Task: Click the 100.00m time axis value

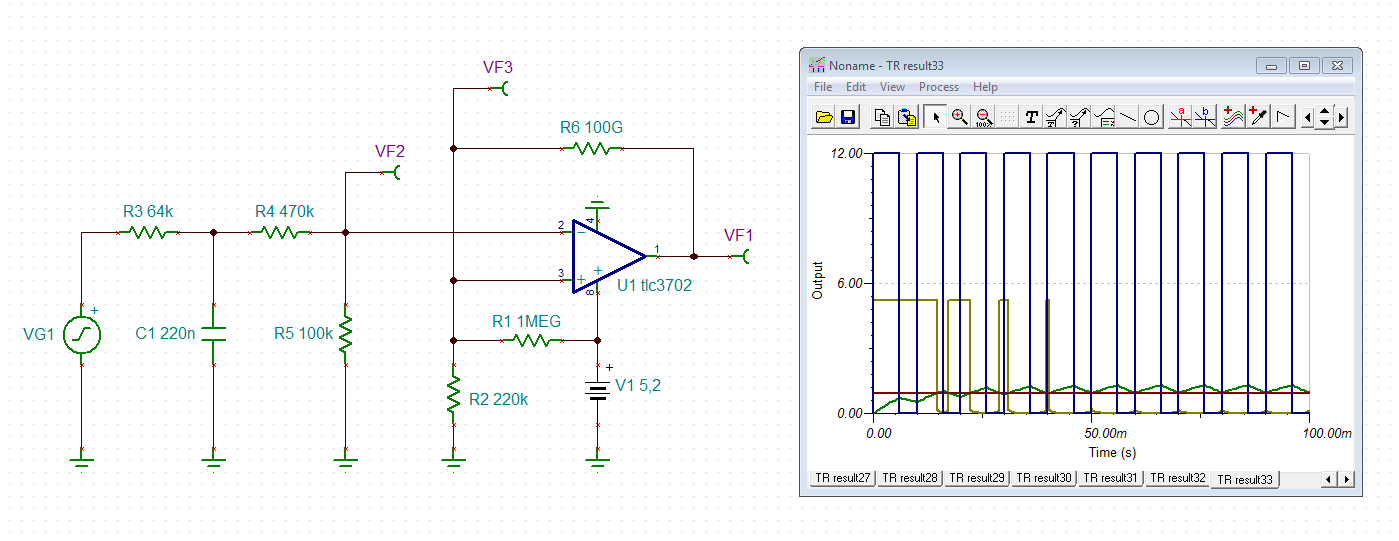Action: [x=1326, y=433]
